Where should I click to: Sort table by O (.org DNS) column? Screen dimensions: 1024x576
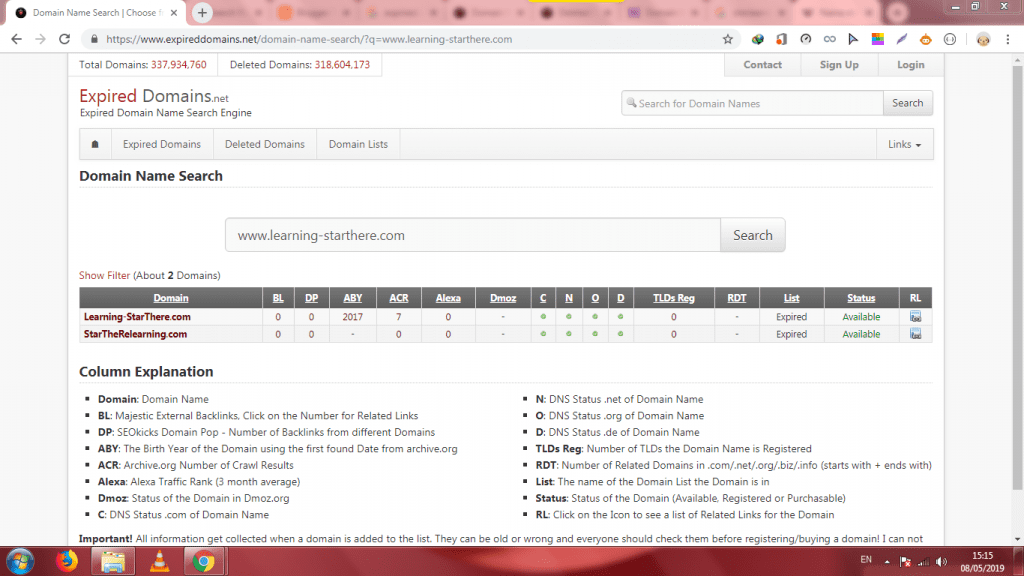(x=595, y=298)
